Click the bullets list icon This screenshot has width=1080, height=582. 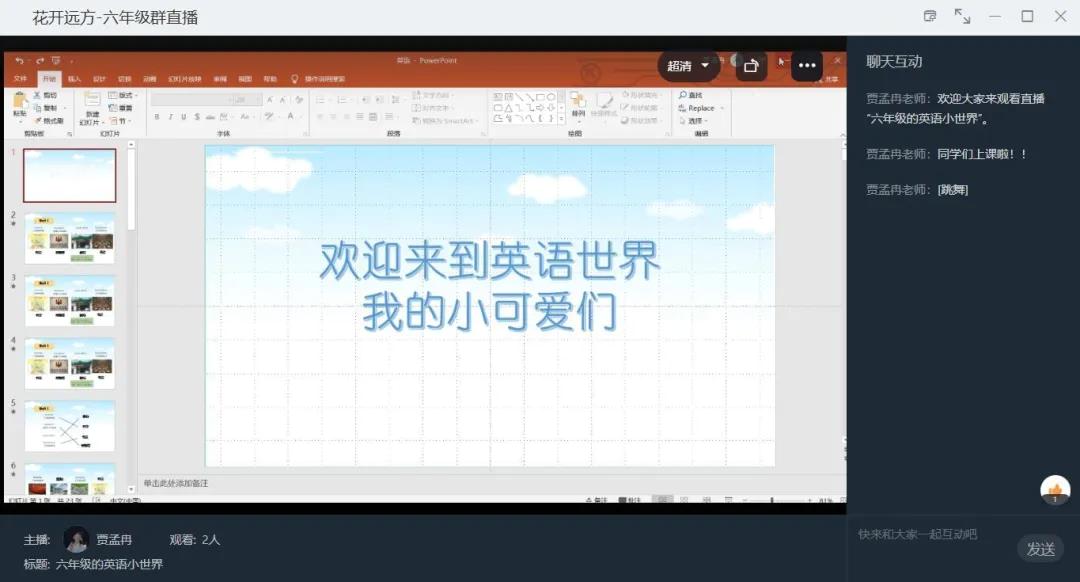[321, 100]
